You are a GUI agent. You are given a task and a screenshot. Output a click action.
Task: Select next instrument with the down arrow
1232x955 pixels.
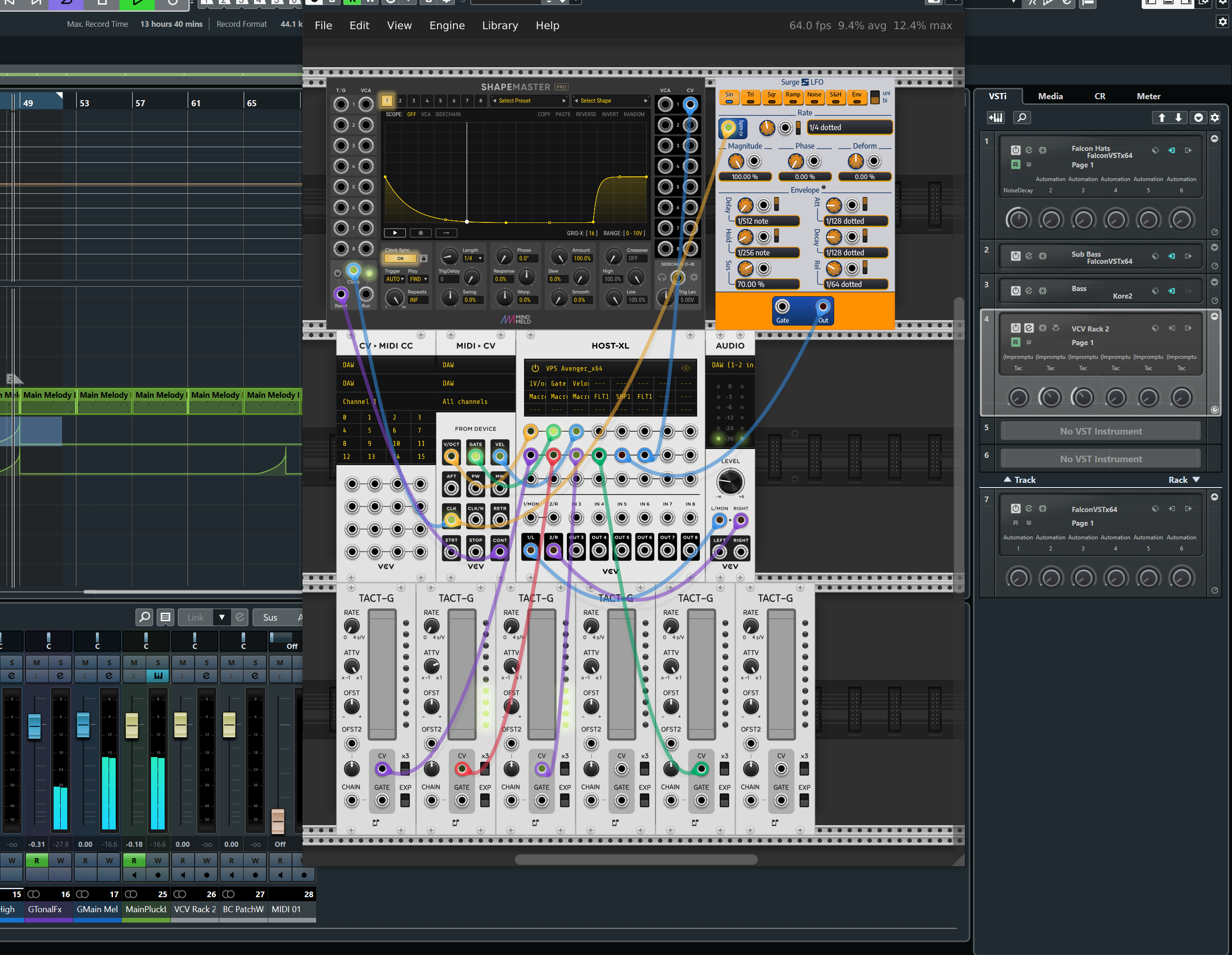1178,117
